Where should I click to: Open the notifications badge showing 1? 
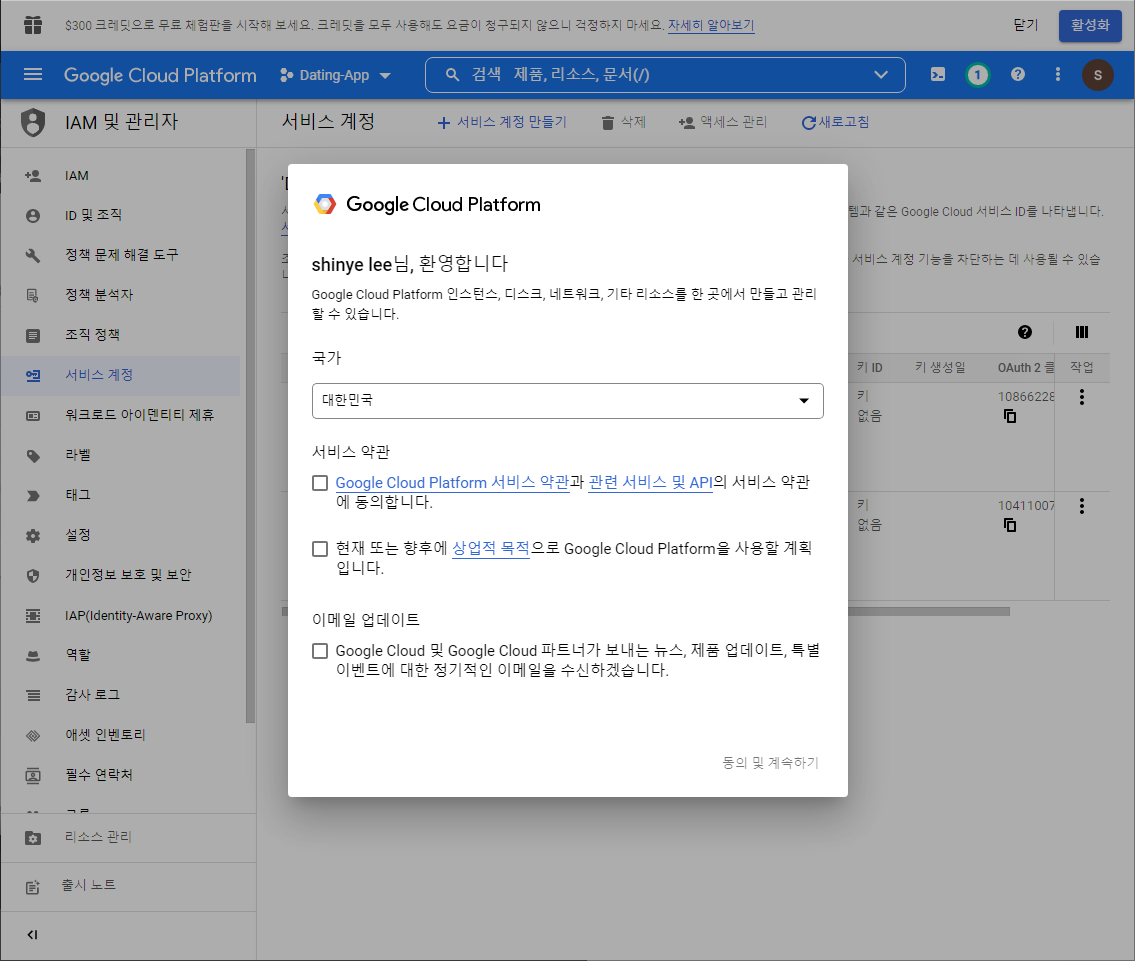pos(977,75)
